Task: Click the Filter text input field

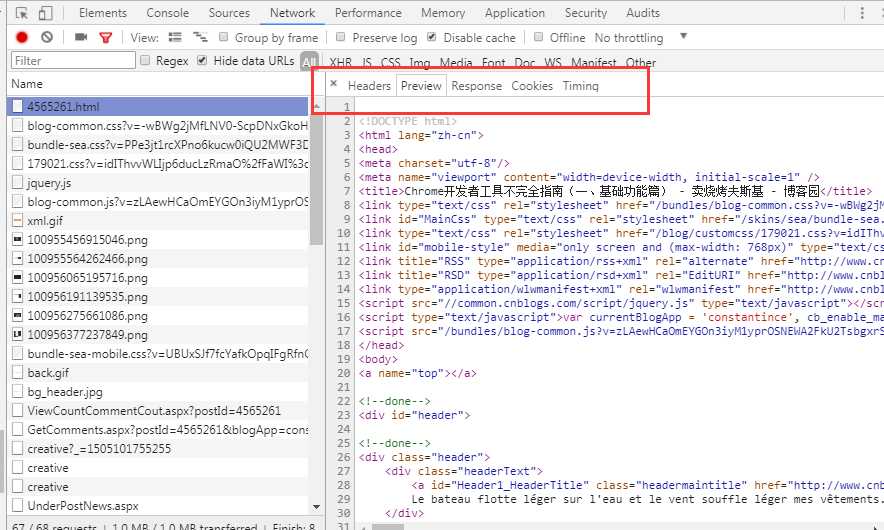Action: coord(73,60)
